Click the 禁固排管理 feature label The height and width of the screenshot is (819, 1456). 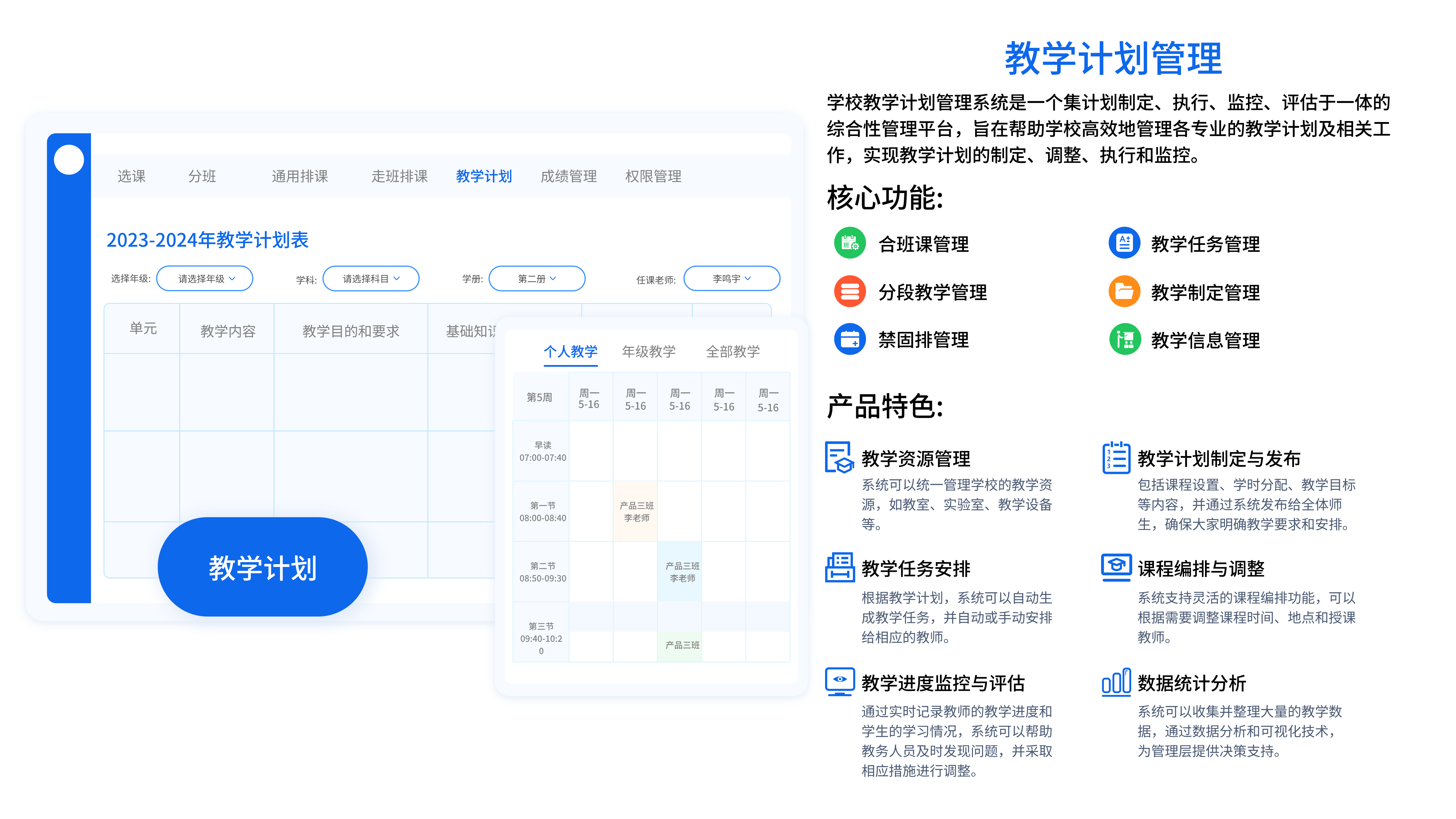pos(924,340)
